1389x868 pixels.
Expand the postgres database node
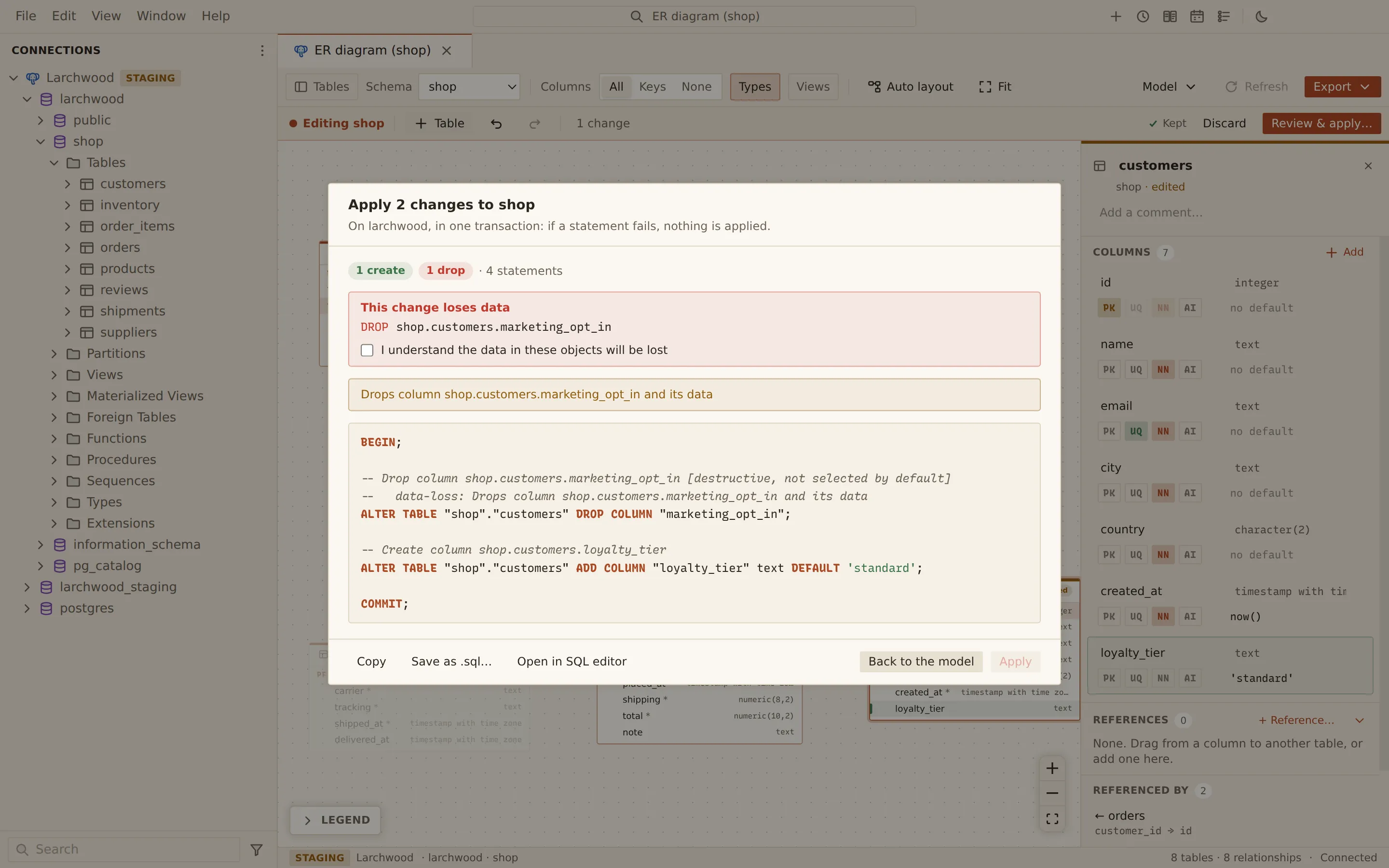tap(27, 609)
